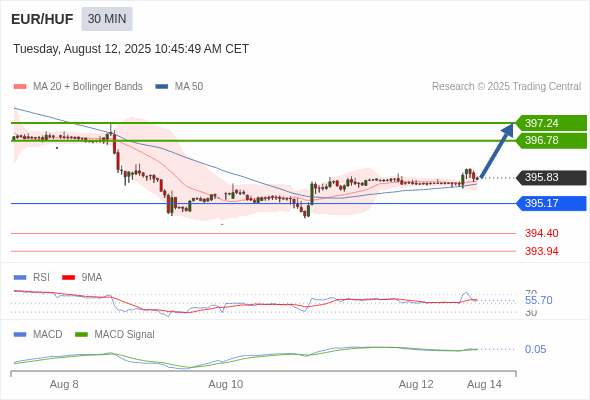Click the 9MA legend label

coord(92,277)
